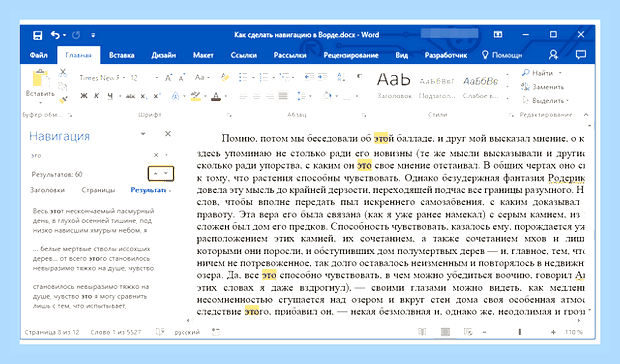Switch to the Страницы navigation tab

pyautogui.click(x=98, y=190)
